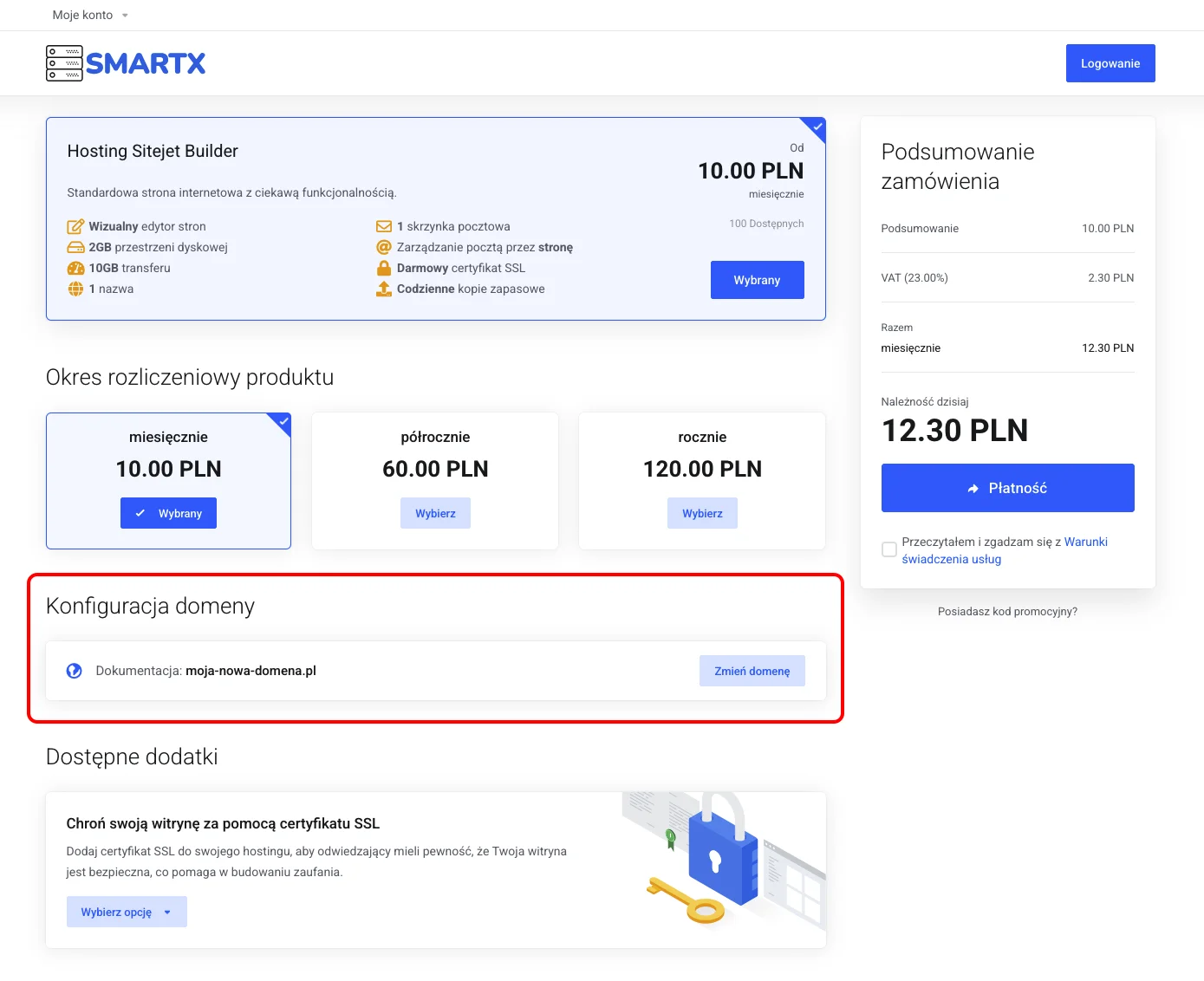
Task: Select the rocznie billing plan
Action: point(702,512)
